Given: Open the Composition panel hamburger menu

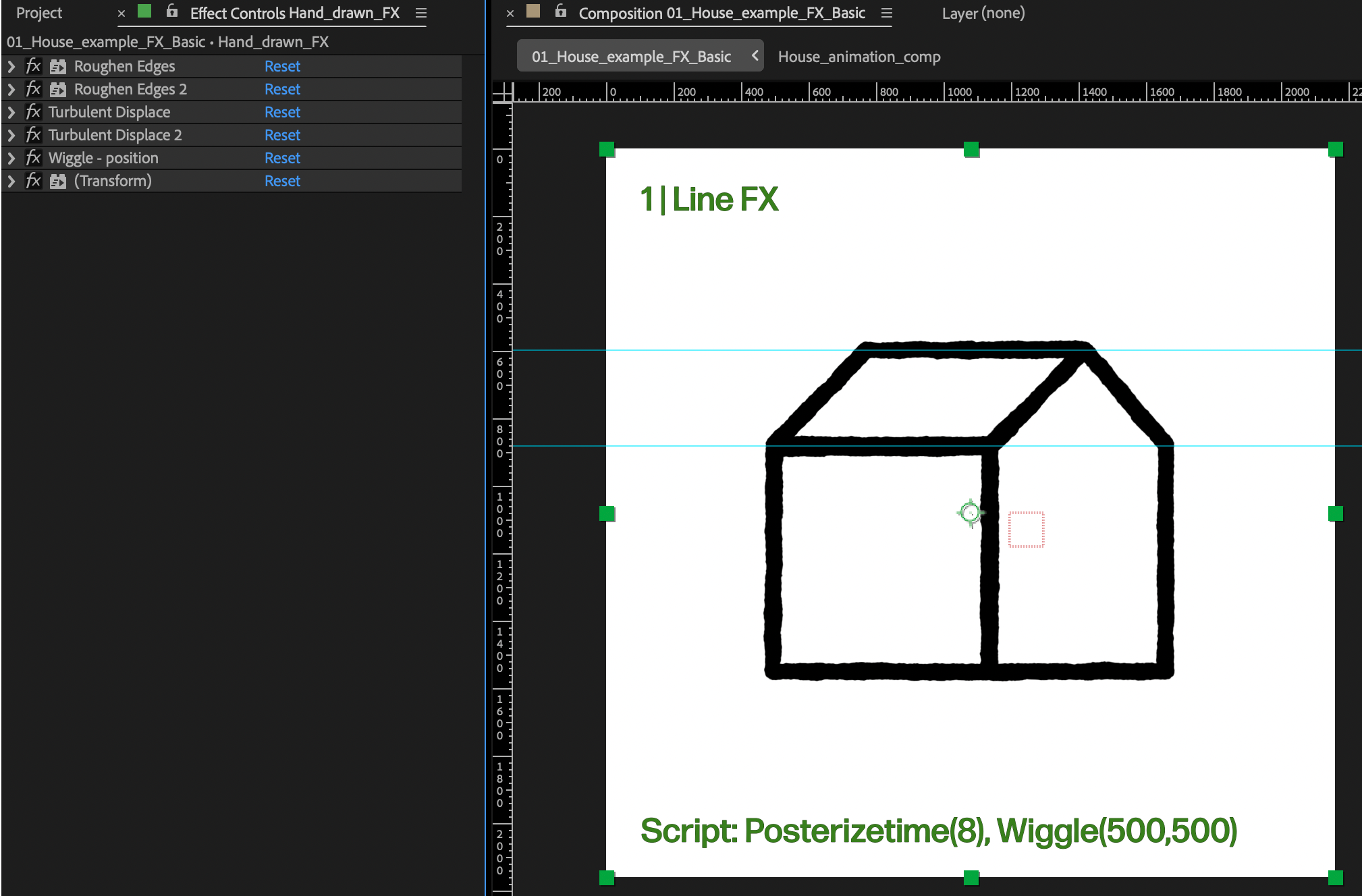Looking at the screenshot, I should (x=887, y=13).
